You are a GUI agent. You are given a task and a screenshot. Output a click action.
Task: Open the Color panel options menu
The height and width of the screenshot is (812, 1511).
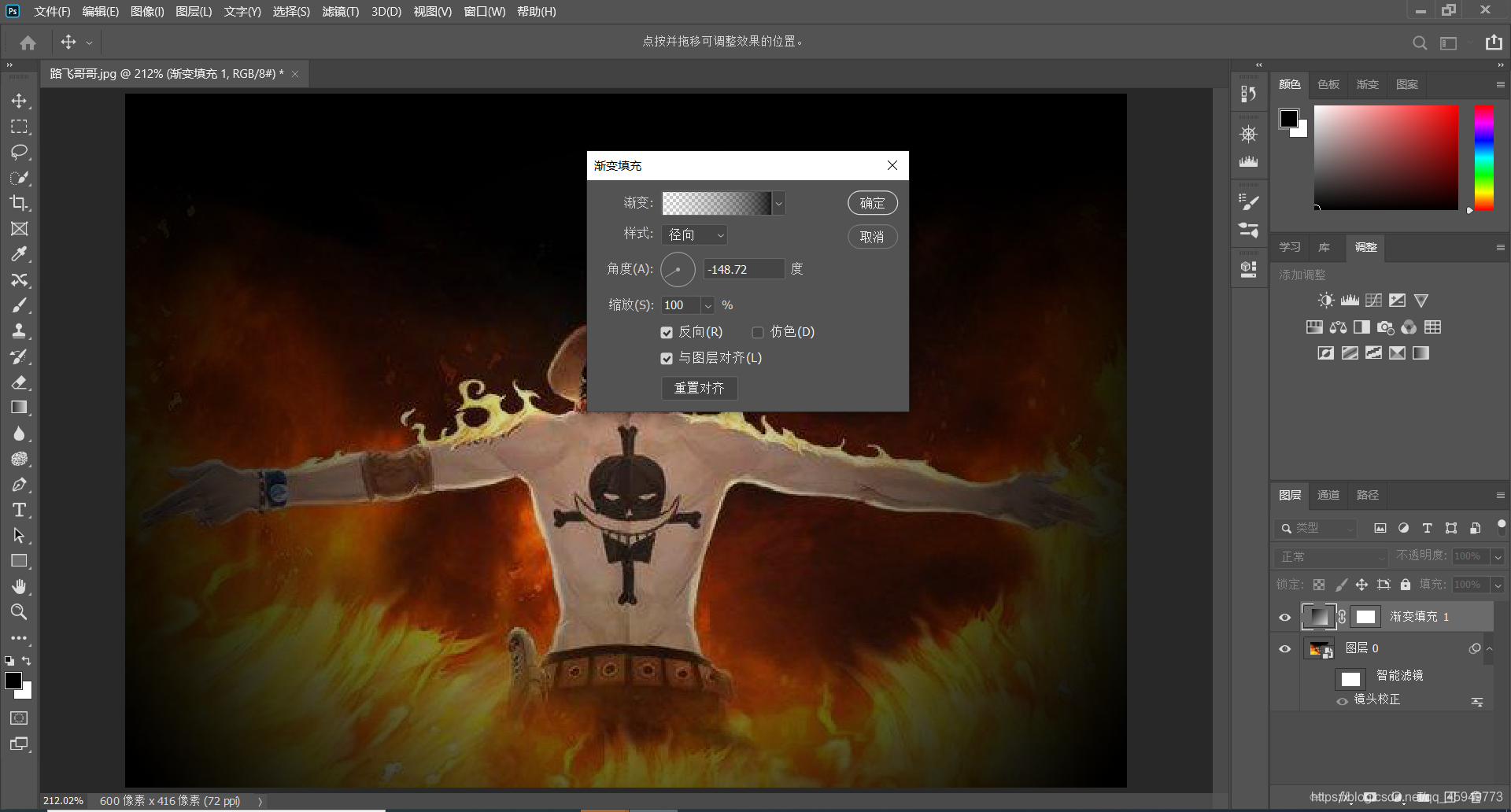(1500, 85)
